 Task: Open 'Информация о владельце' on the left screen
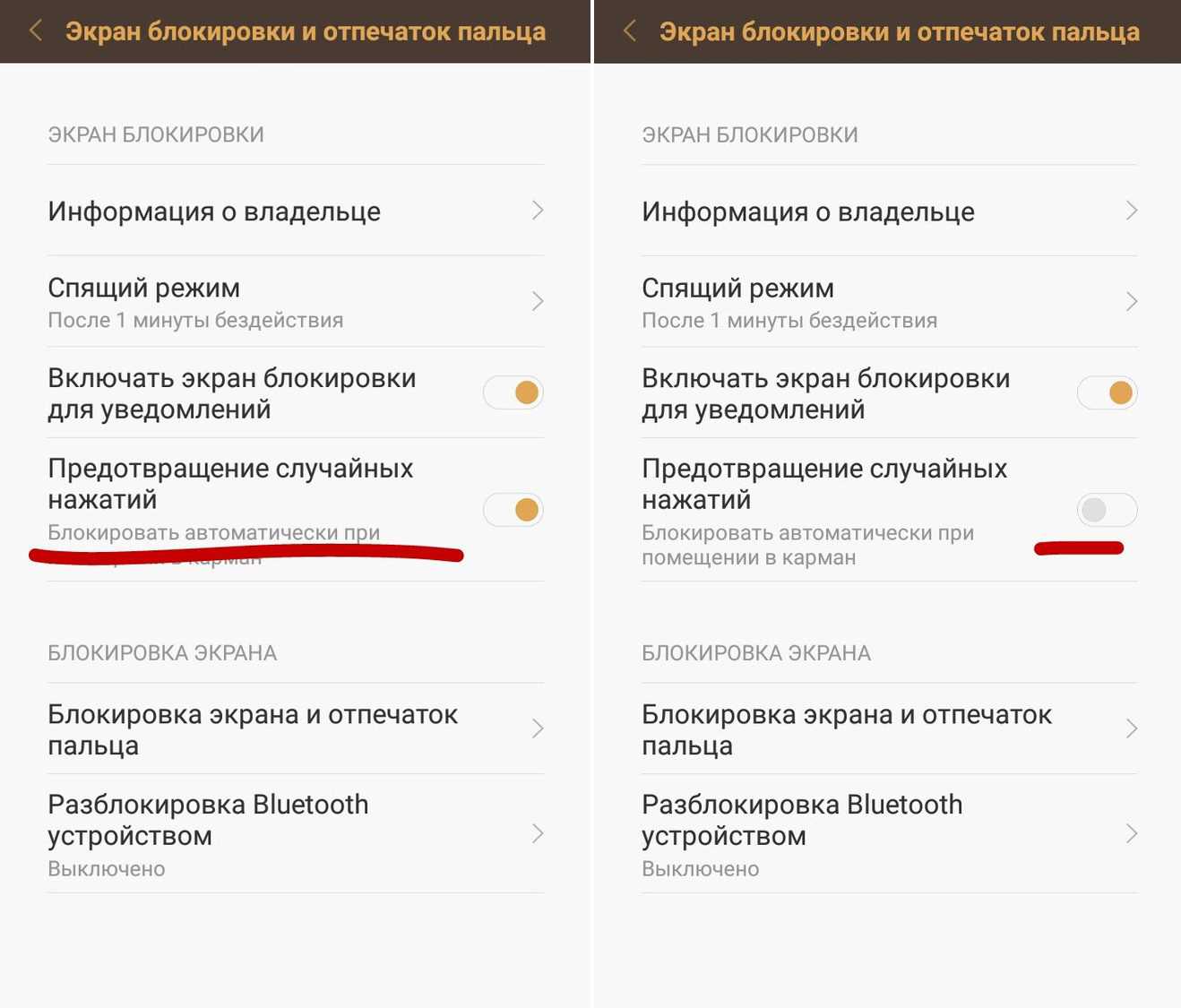tap(296, 211)
